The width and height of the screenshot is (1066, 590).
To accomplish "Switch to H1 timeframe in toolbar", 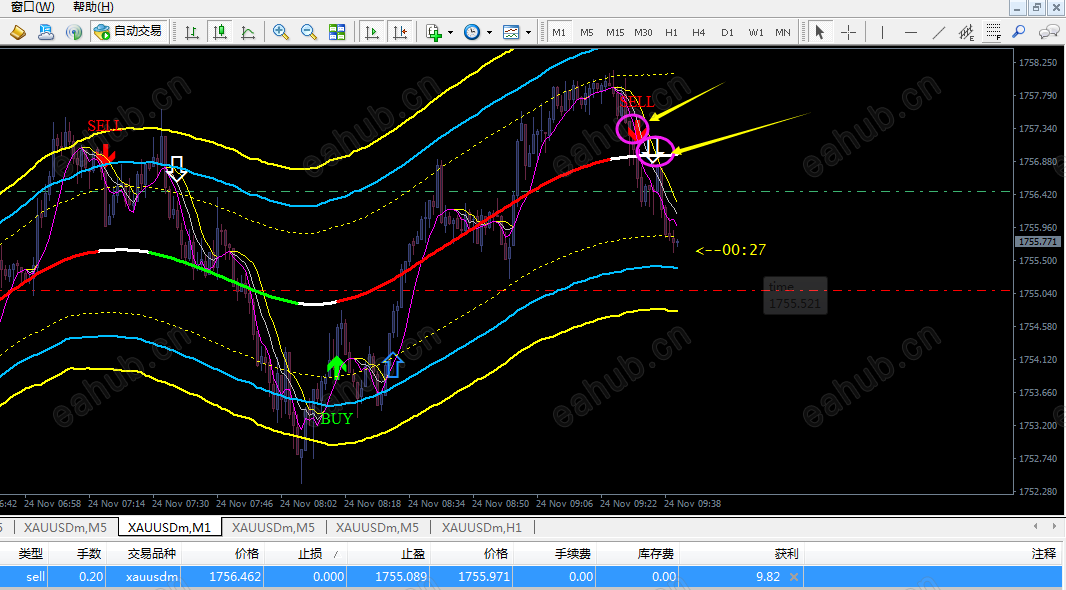I will (x=672, y=32).
